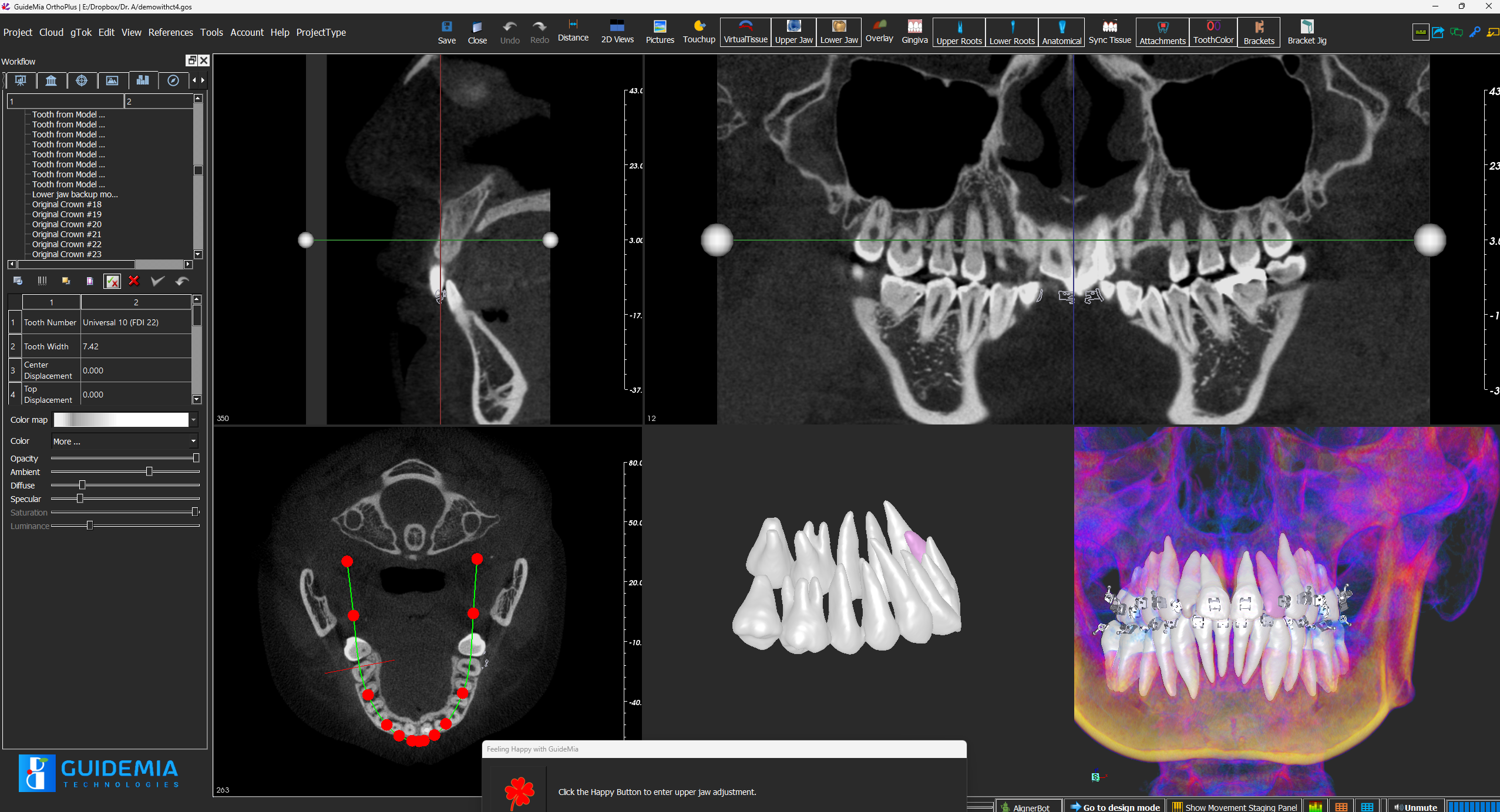Open the ProjectType menu
This screenshot has height=812, width=1500.
click(321, 32)
